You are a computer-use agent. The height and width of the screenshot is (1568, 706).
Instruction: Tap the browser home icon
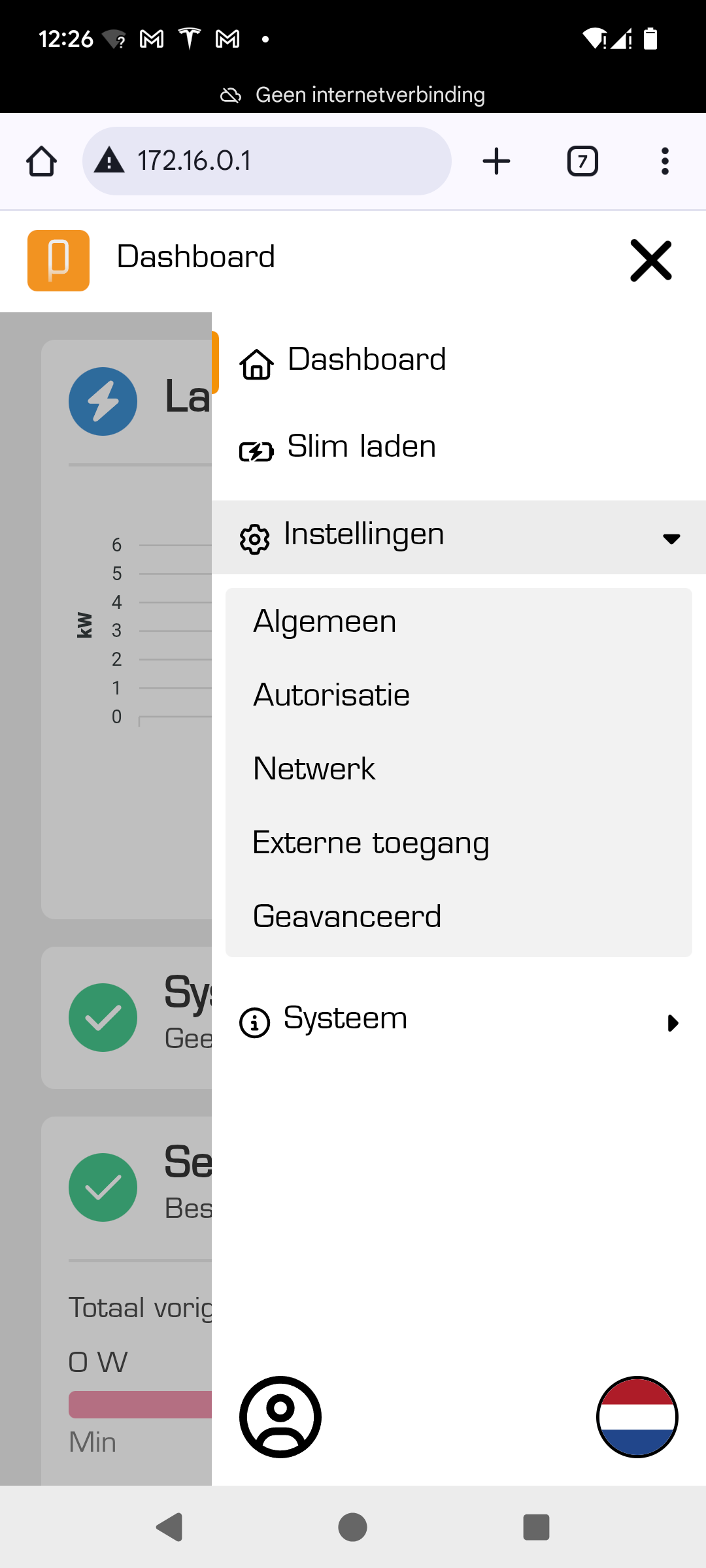point(41,161)
